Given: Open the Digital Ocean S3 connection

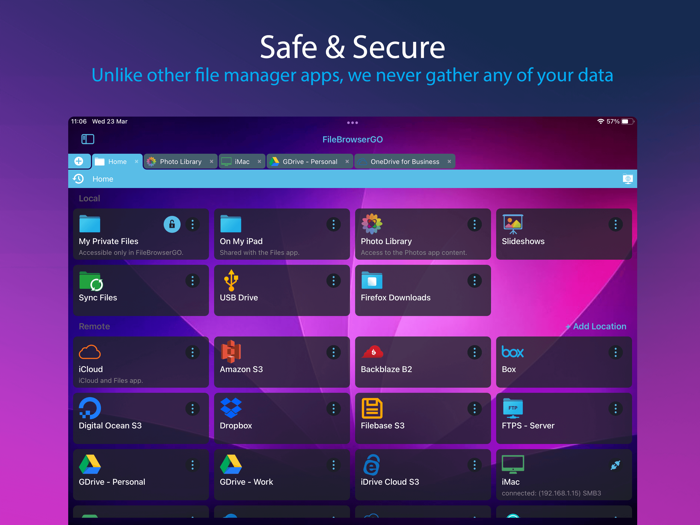Looking at the screenshot, I should [141, 418].
